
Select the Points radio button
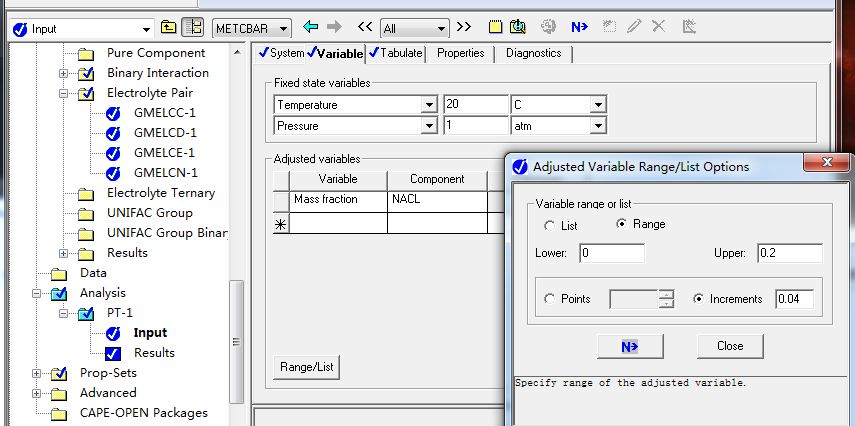[x=549, y=299]
